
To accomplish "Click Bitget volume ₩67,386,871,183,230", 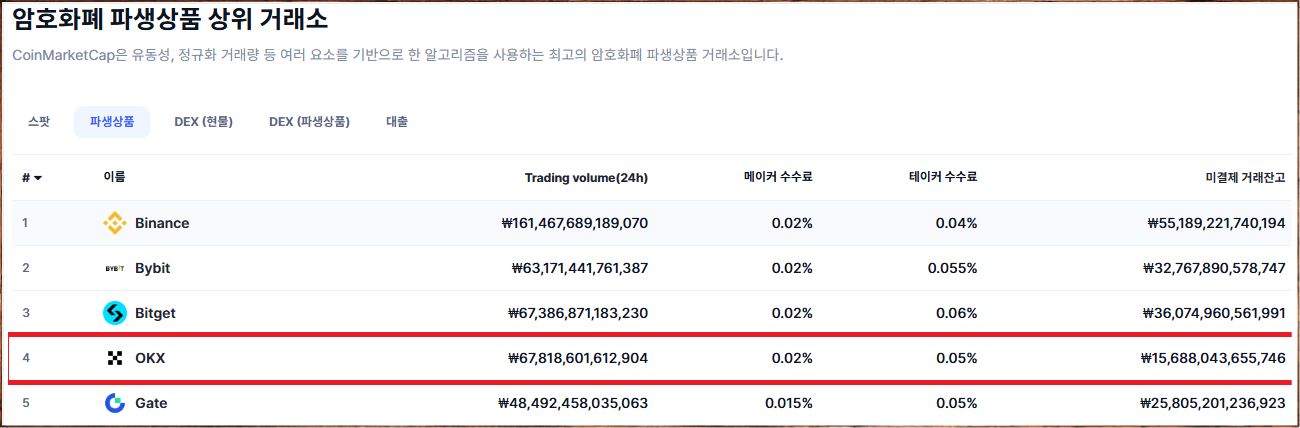I will [x=578, y=313].
